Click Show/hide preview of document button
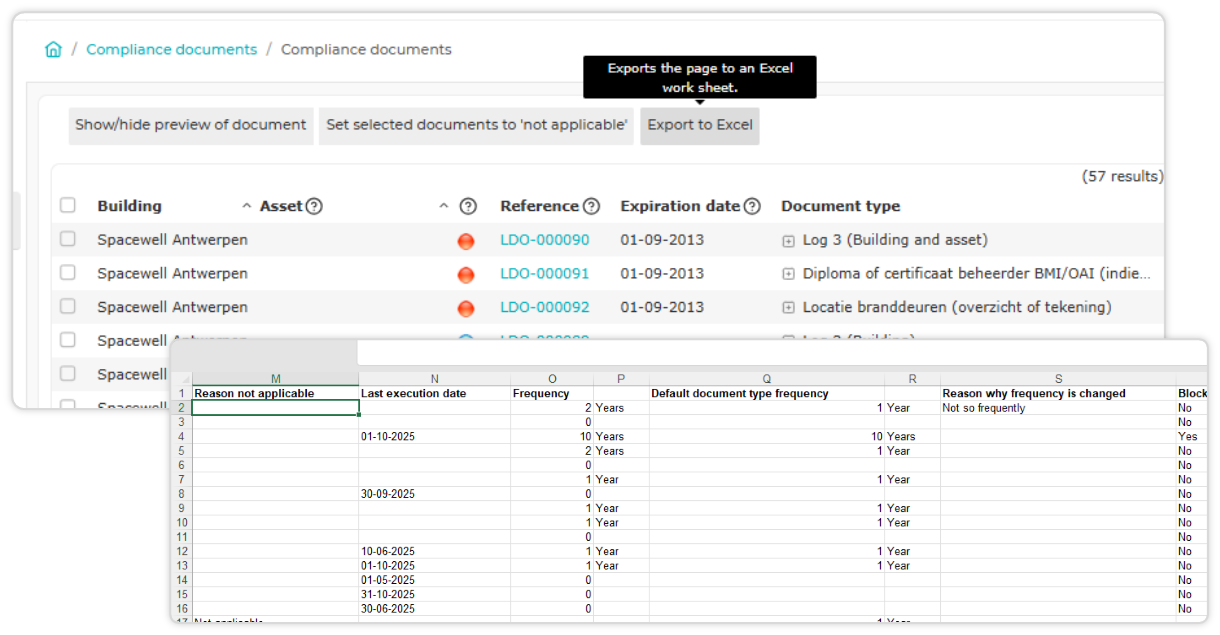This screenshot has width=1220, height=635. point(191,126)
